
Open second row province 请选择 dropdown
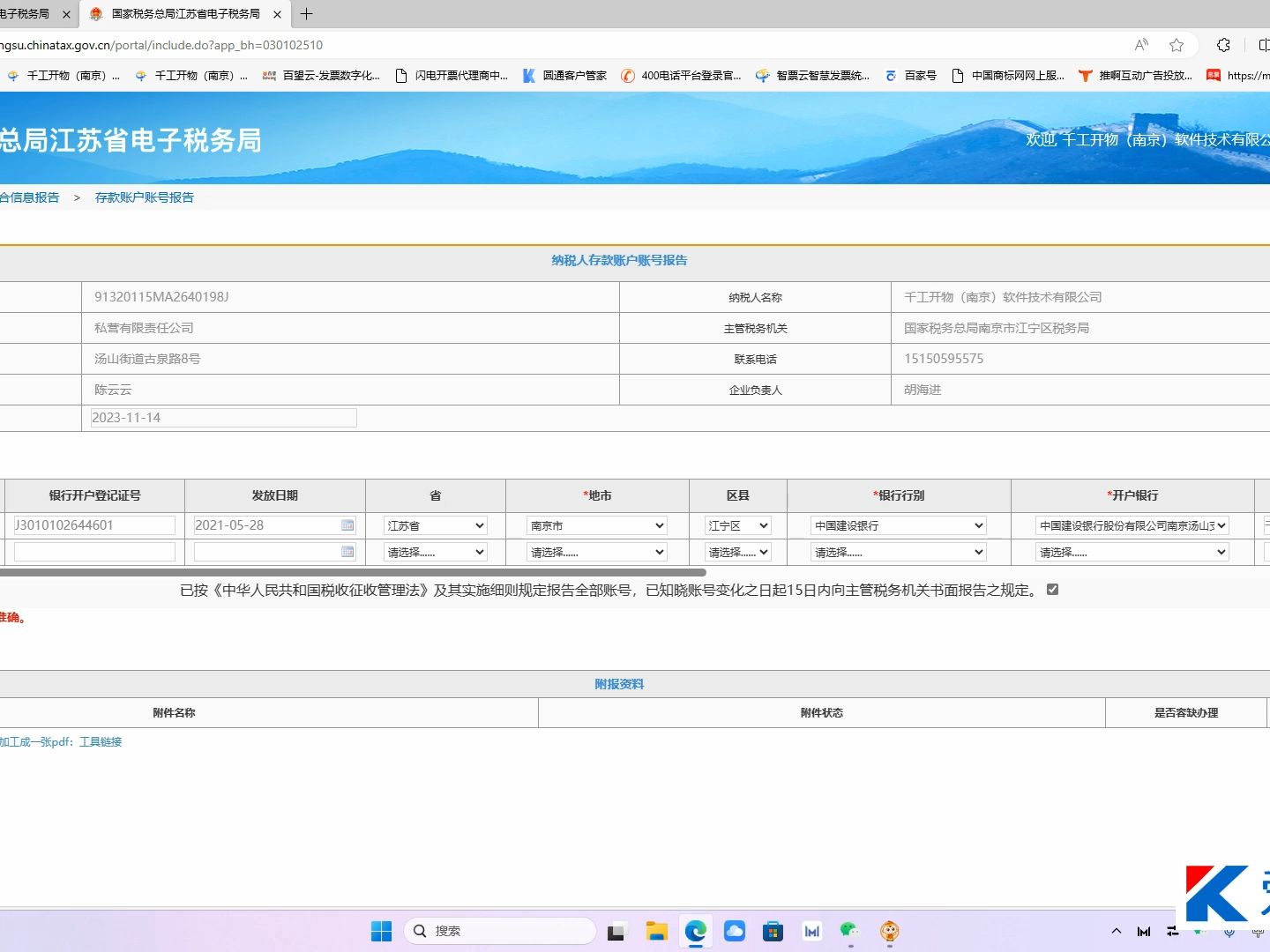(x=436, y=552)
